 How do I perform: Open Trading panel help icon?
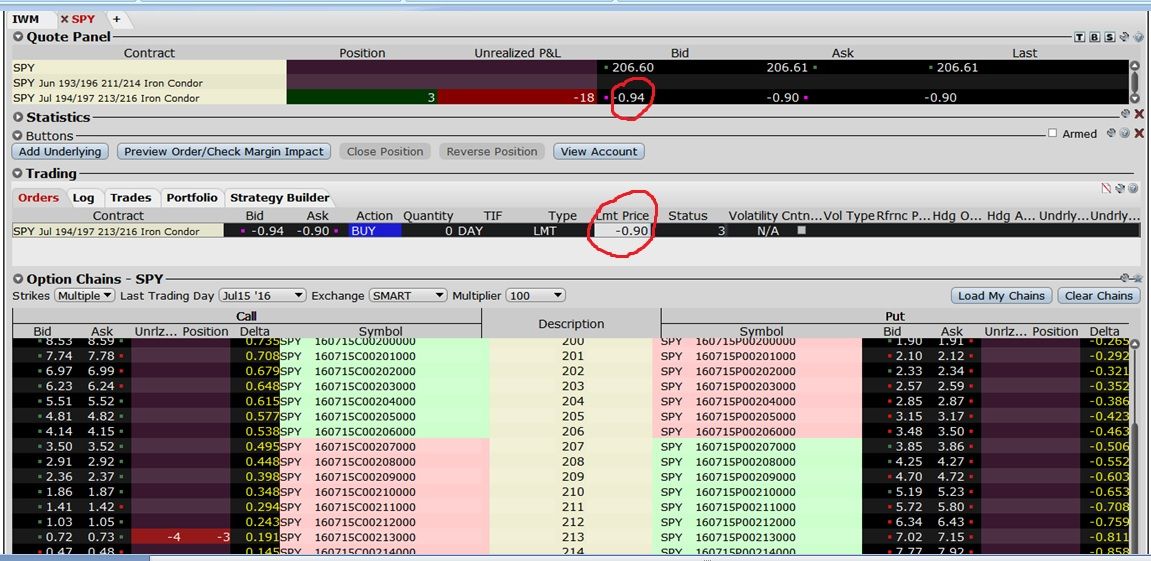pos(1133,188)
